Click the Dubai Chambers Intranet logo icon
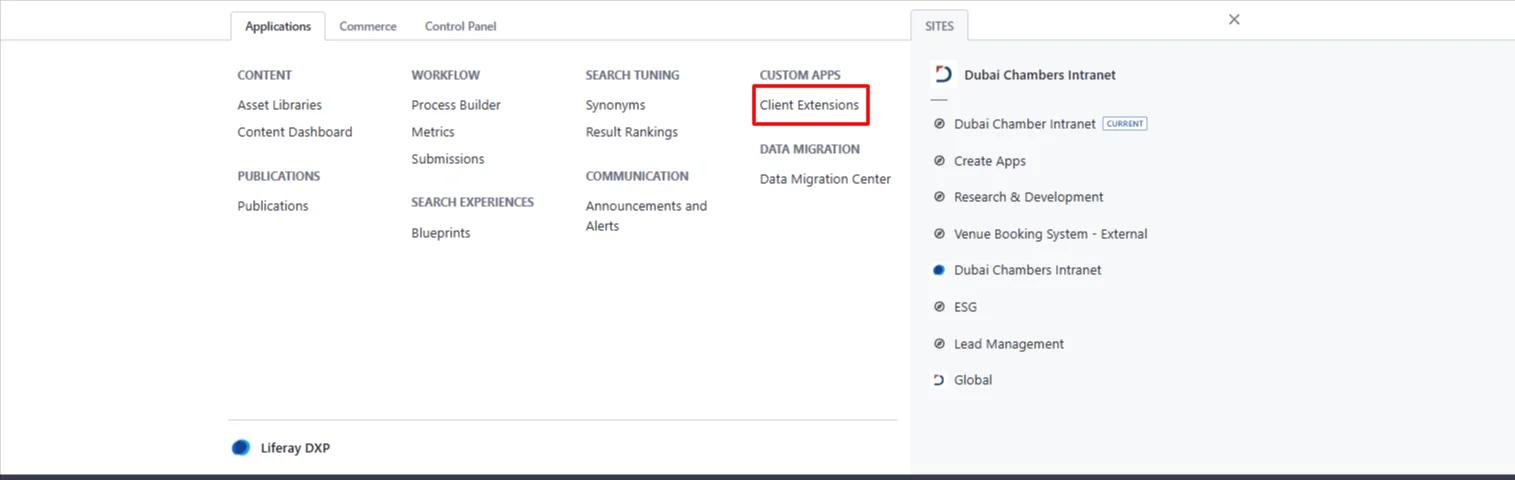Screen dimensions: 1515x480 pos(942,75)
